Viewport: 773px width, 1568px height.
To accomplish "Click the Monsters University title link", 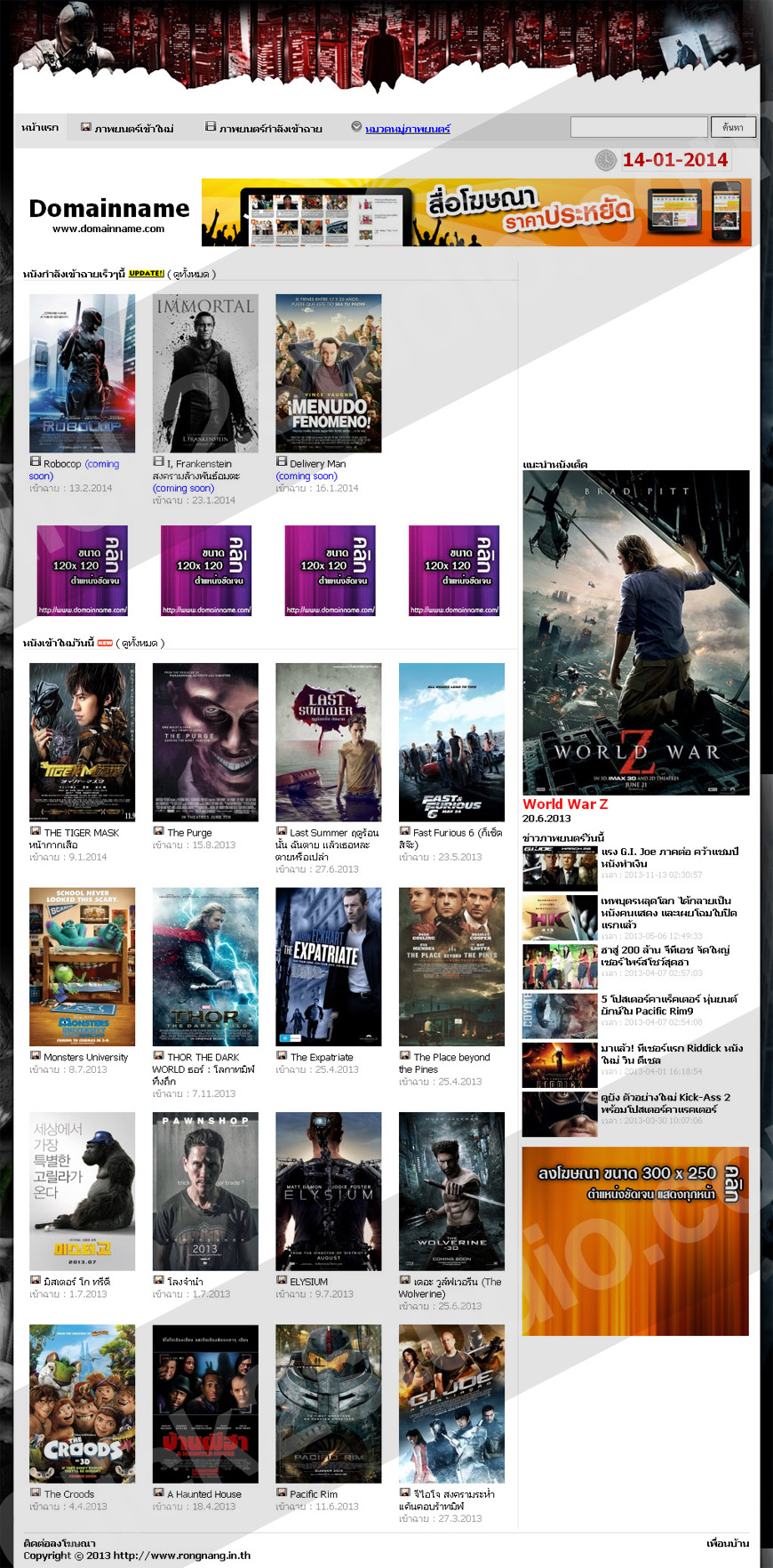I will coord(86,1057).
